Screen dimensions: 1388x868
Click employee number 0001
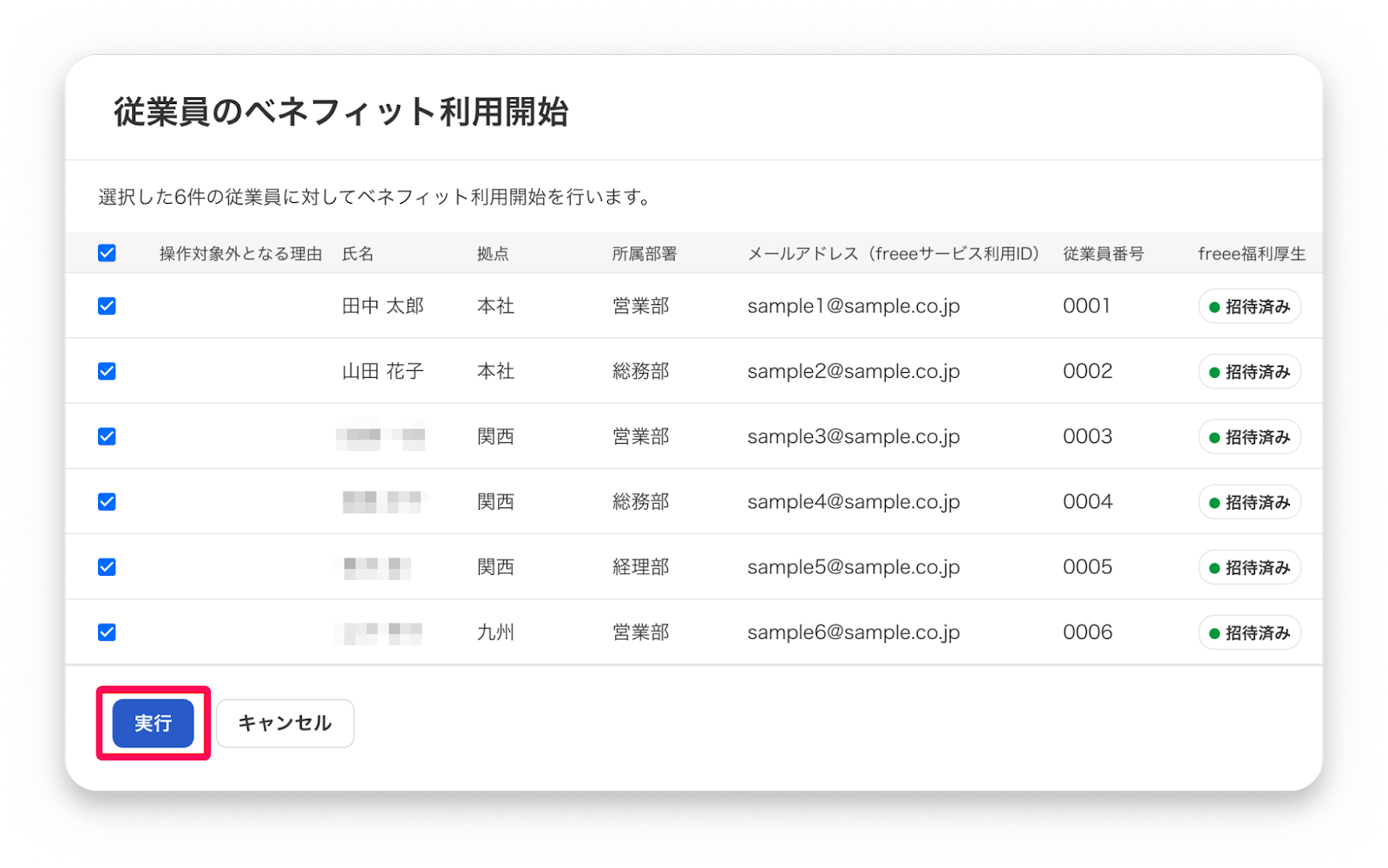click(x=1087, y=306)
